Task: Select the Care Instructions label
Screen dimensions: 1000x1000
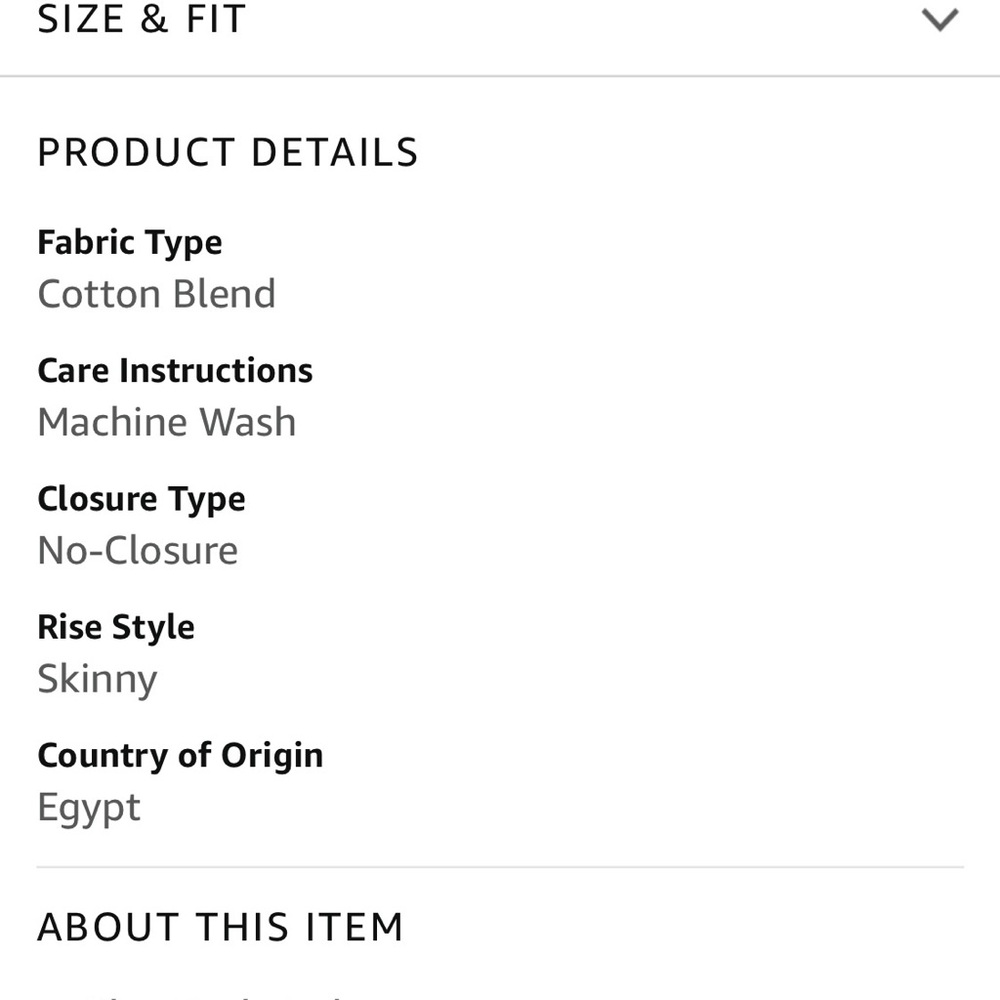Action: pyautogui.click(x=174, y=369)
